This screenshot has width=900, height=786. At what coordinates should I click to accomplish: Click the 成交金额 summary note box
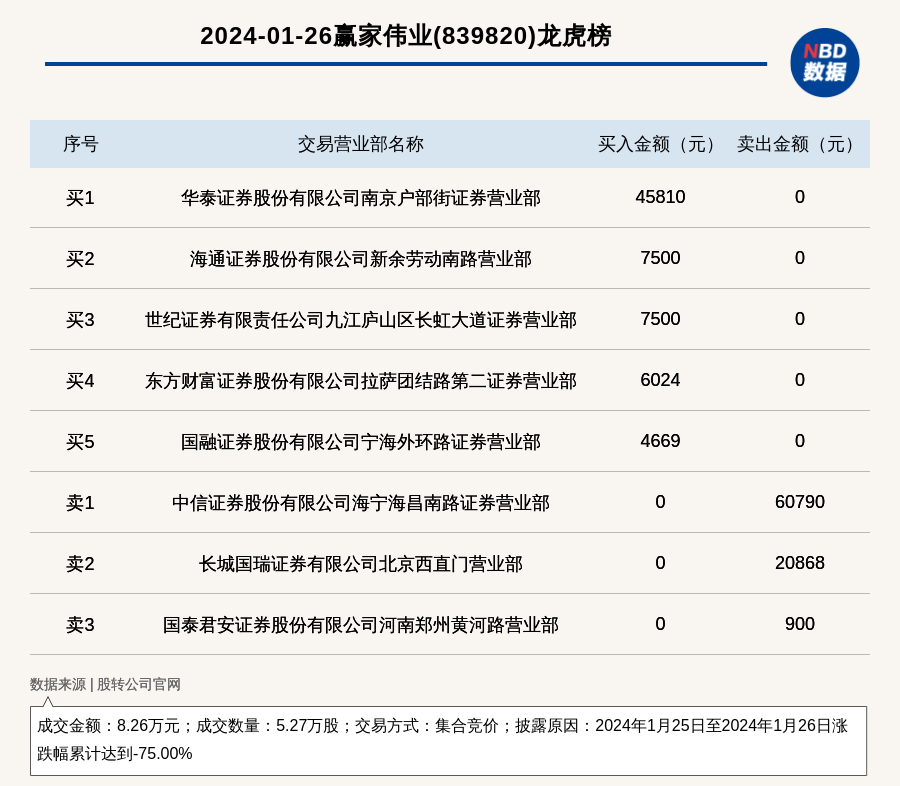(x=448, y=741)
